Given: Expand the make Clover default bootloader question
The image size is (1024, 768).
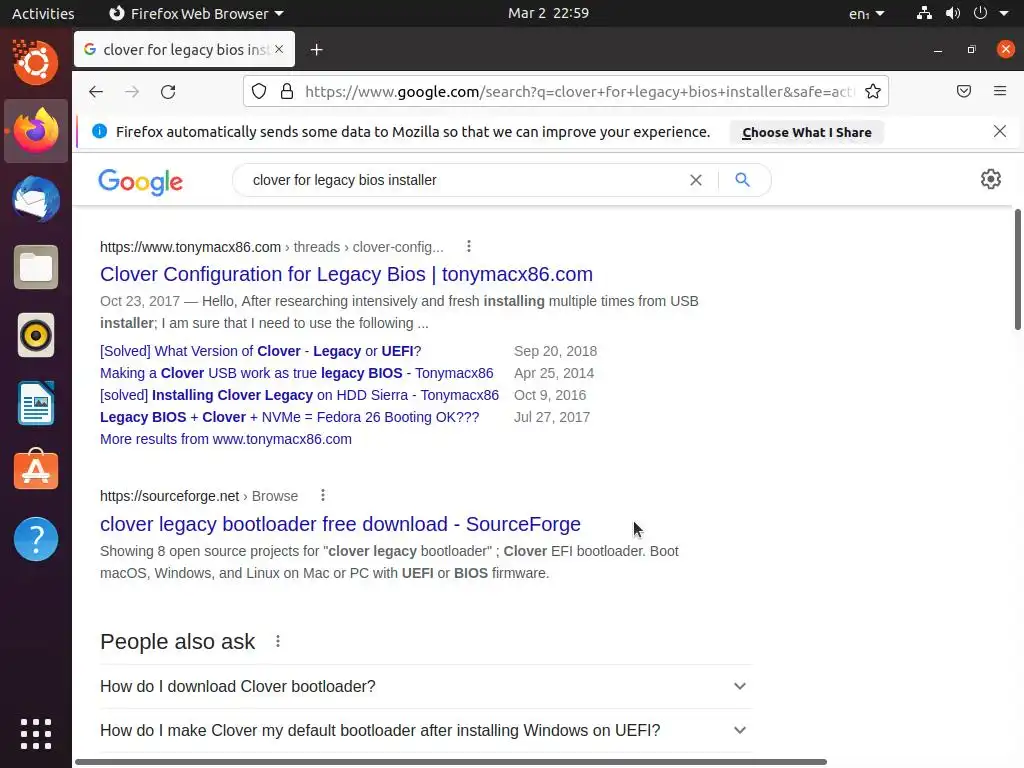Looking at the screenshot, I should (x=426, y=730).
